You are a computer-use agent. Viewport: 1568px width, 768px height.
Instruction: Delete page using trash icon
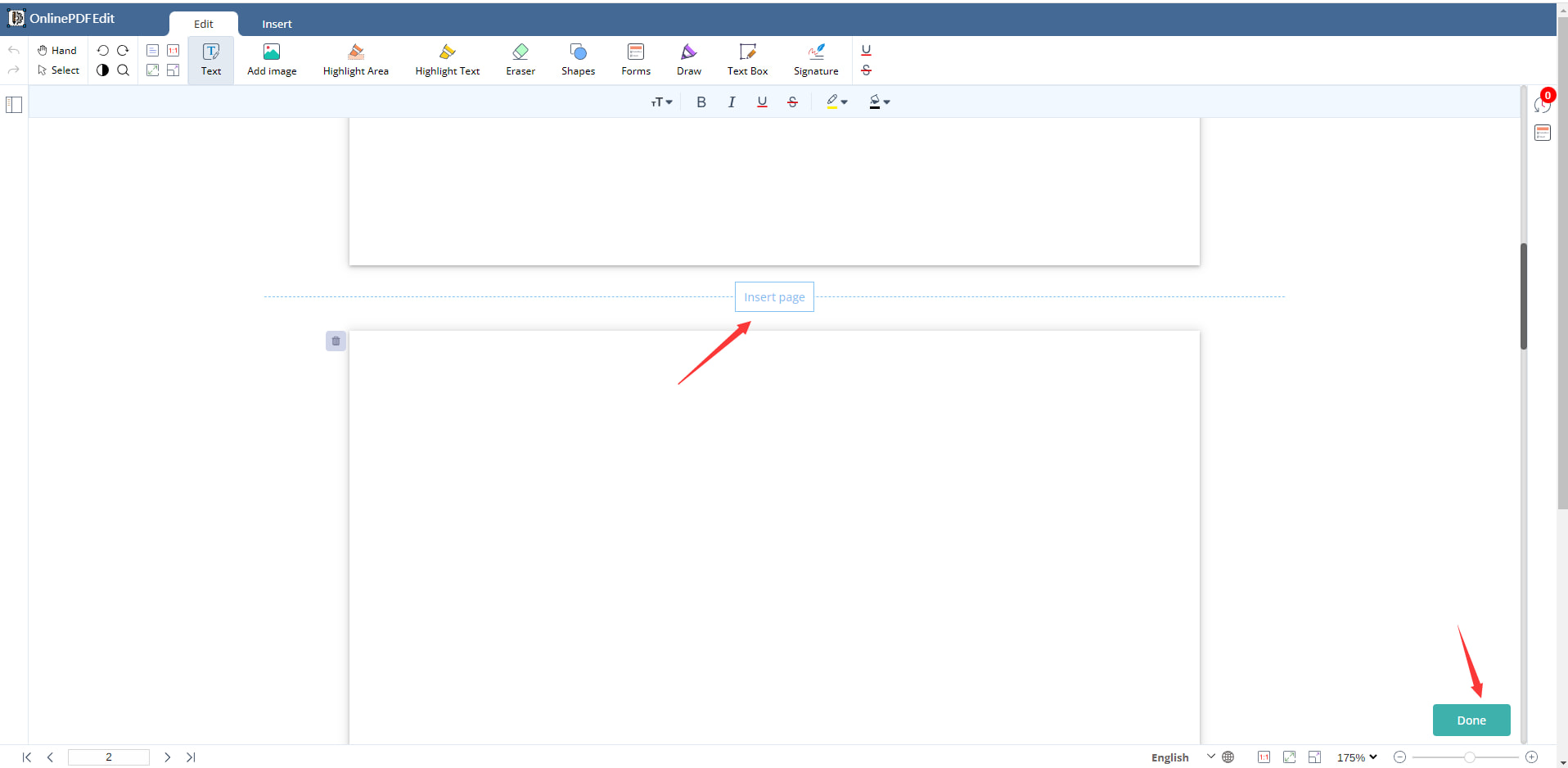[336, 341]
